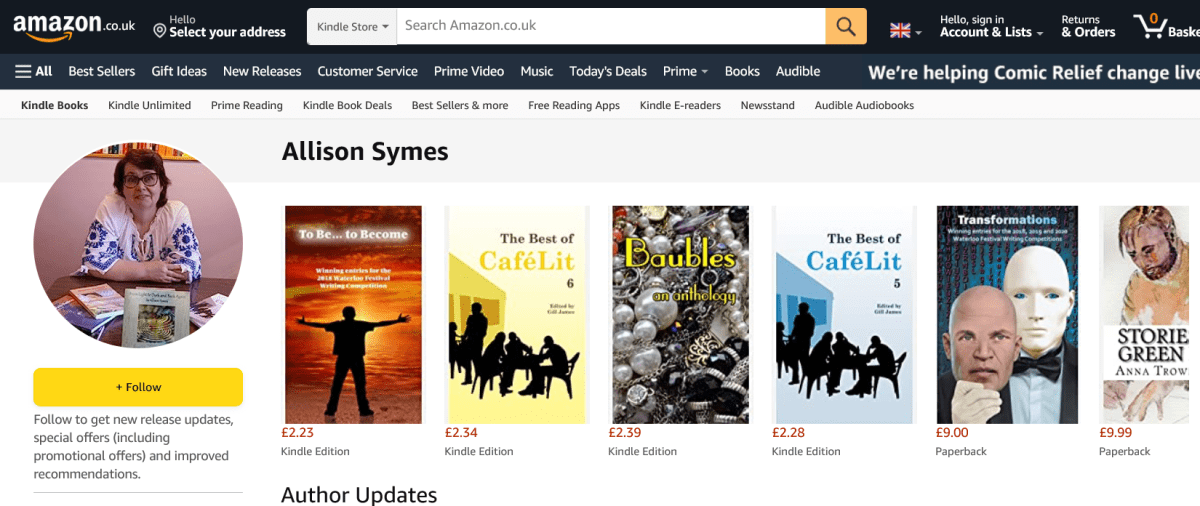Expand the Prime menu in navigation
The height and width of the screenshot is (506, 1200).
(685, 71)
